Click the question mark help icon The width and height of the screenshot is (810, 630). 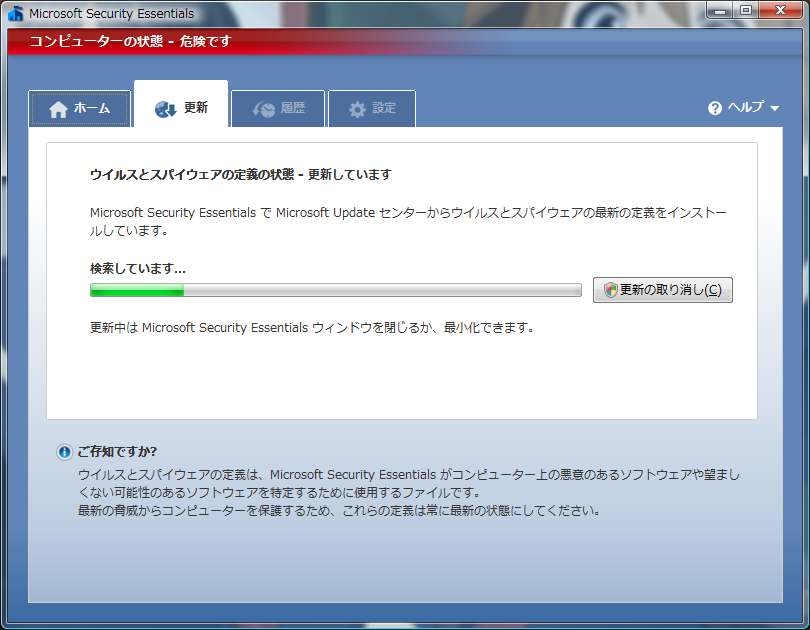pos(715,108)
